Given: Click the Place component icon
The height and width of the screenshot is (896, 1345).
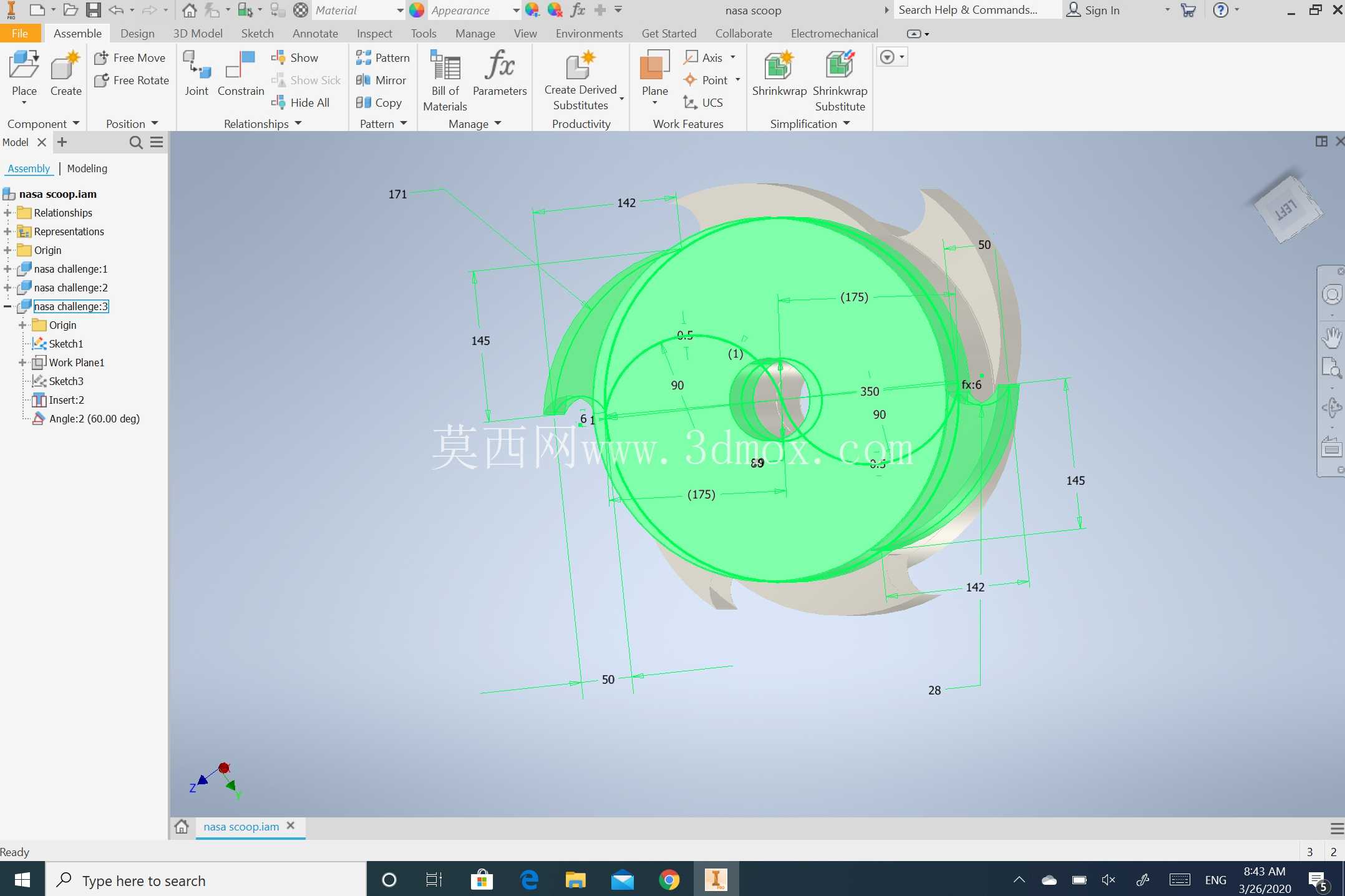Looking at the screenshot, I should [24, 66].
